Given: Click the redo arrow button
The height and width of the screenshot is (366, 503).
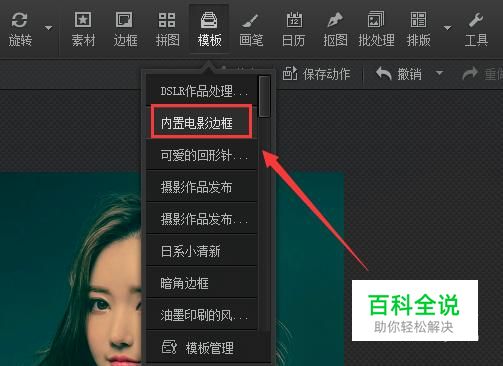Looking at the screenshot, I should pyautogui.click(x=470, y=74).
